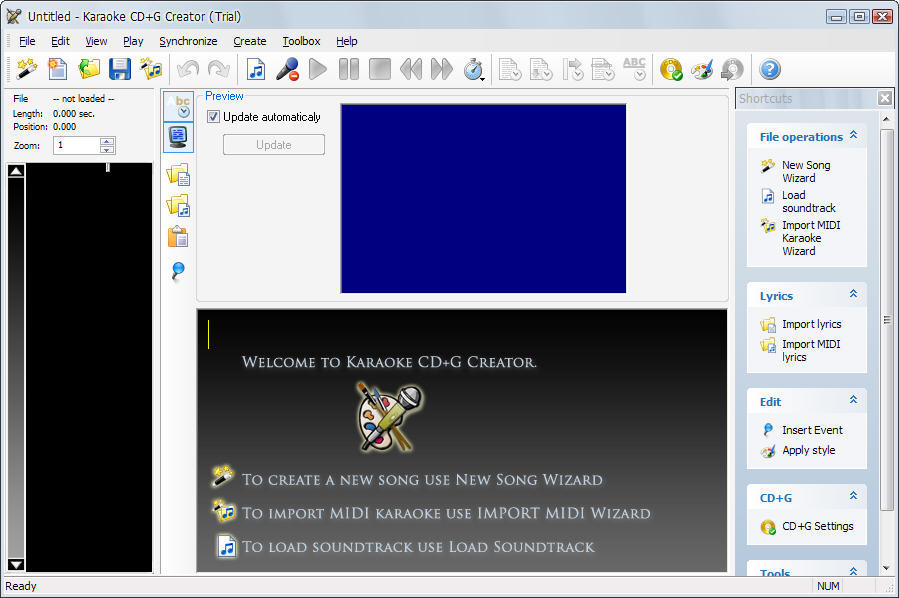
Task: Load soundtrack using the music note toolbar icon
Action: (x=256, y=69)
